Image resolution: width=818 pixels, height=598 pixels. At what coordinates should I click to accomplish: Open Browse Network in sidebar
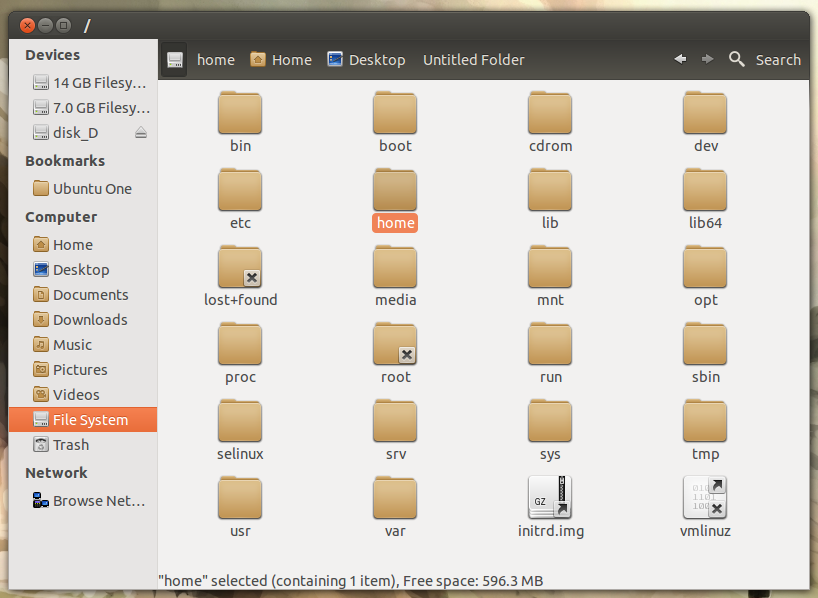(98, 501)
